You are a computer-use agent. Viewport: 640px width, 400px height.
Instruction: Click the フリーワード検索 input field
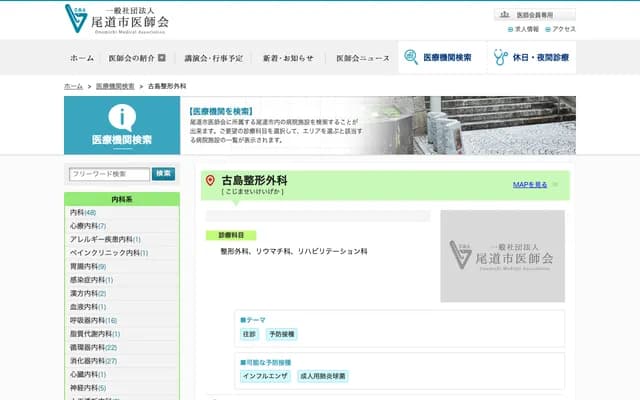pos(109,174)
